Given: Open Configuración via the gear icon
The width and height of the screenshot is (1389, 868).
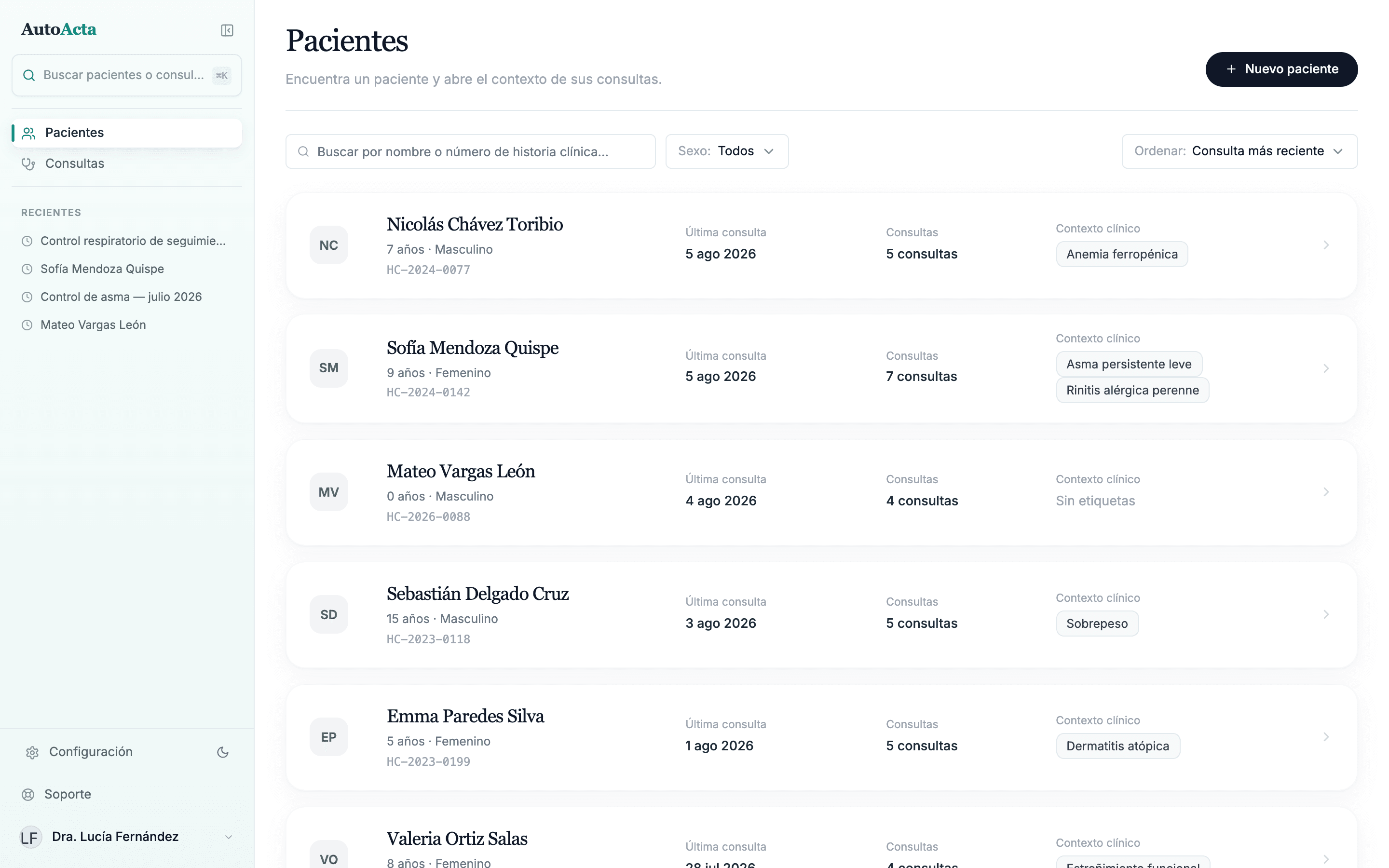Looking at the screenshot, I should pyautogui.click(x=32, y=752).
